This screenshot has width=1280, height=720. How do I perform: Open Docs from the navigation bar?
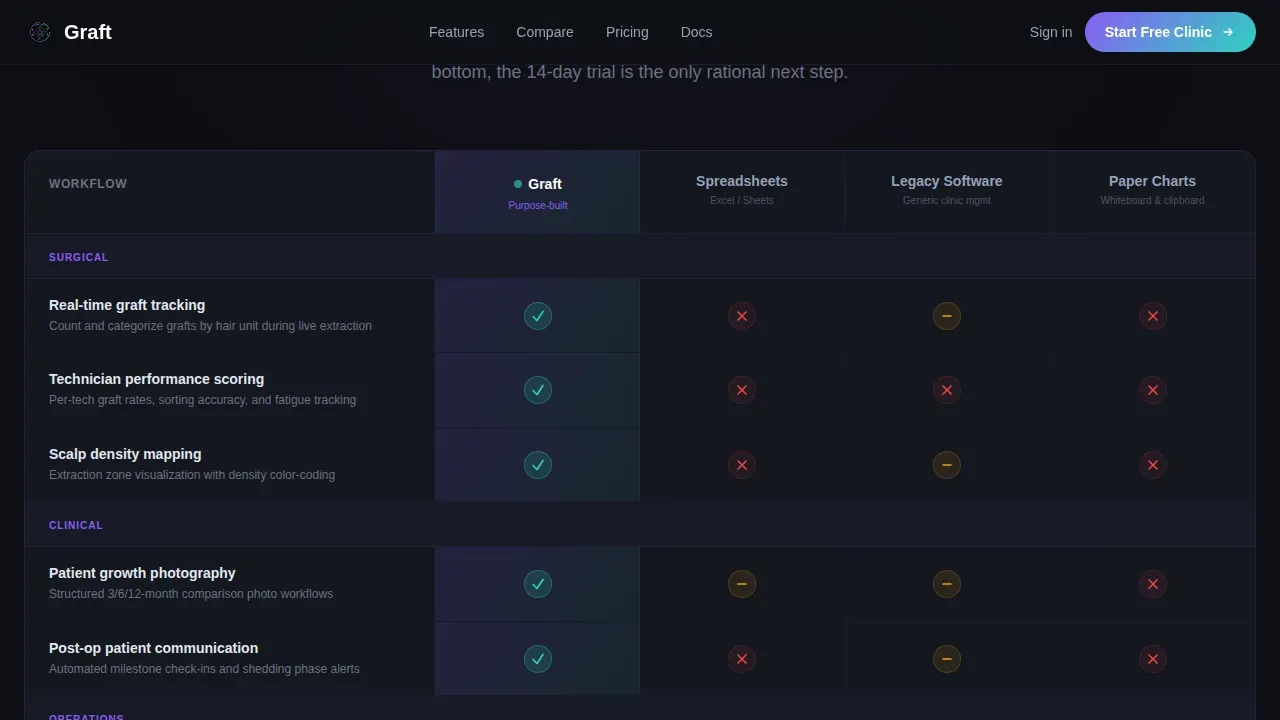(696, 32)
